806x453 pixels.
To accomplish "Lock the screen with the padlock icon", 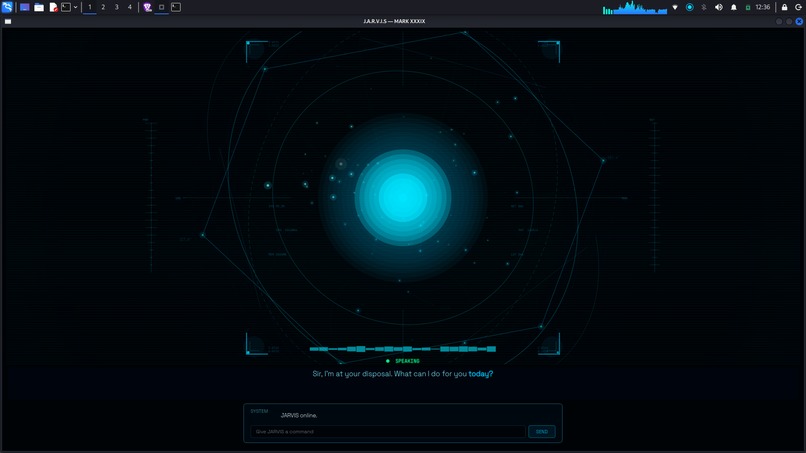I will [x=784, y=7].
